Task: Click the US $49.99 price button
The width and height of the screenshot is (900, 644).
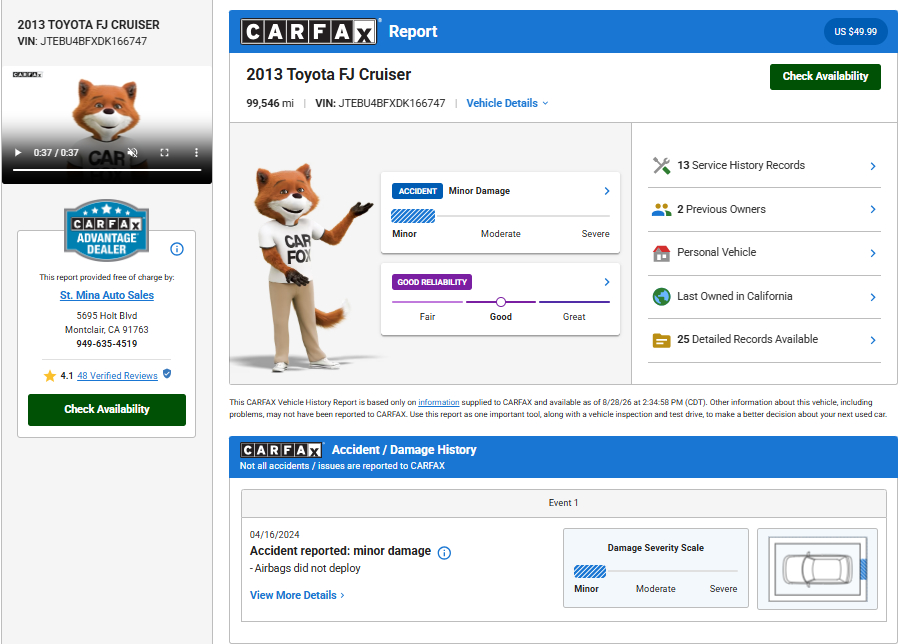Action: (x=855, y=32)
